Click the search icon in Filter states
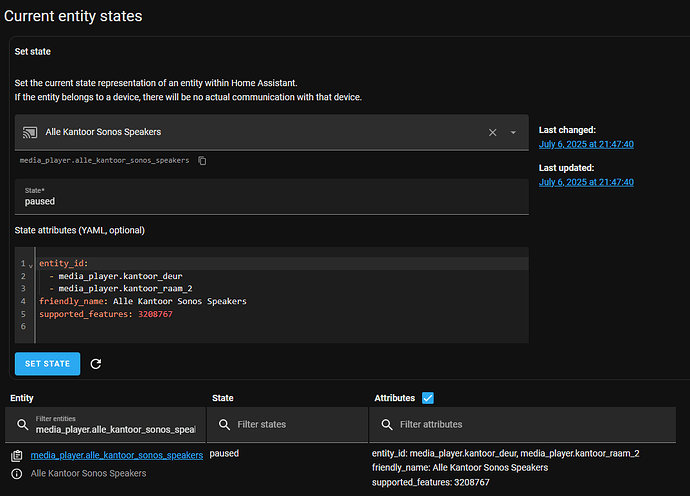 [x=224, y=425]
